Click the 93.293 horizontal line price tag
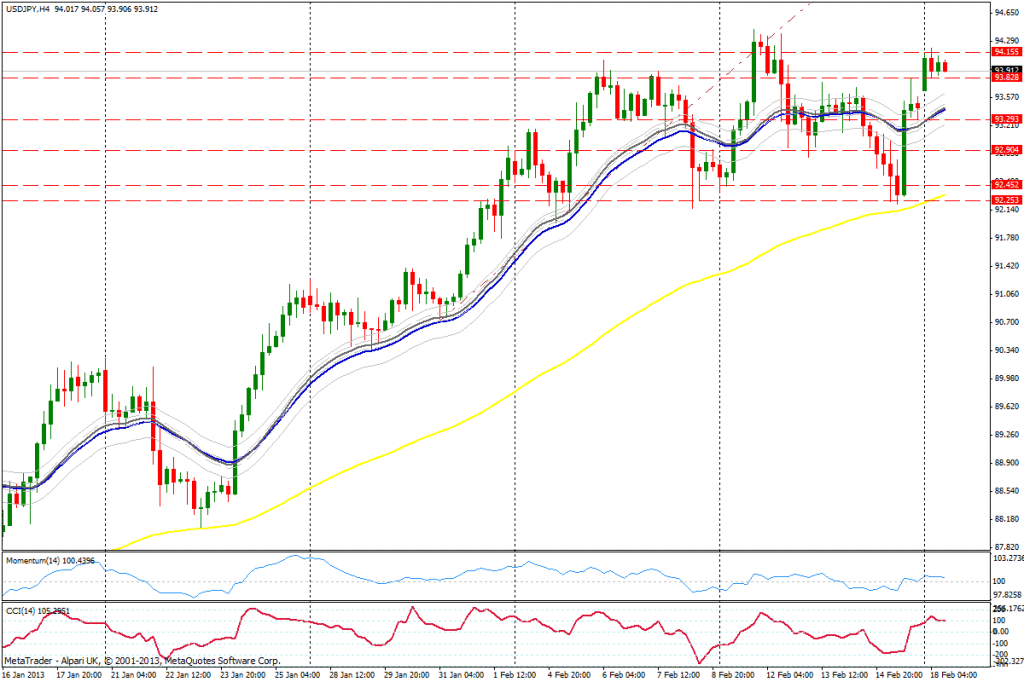The width and height of the screenshot is (1024, 682). coord(1005,119)
